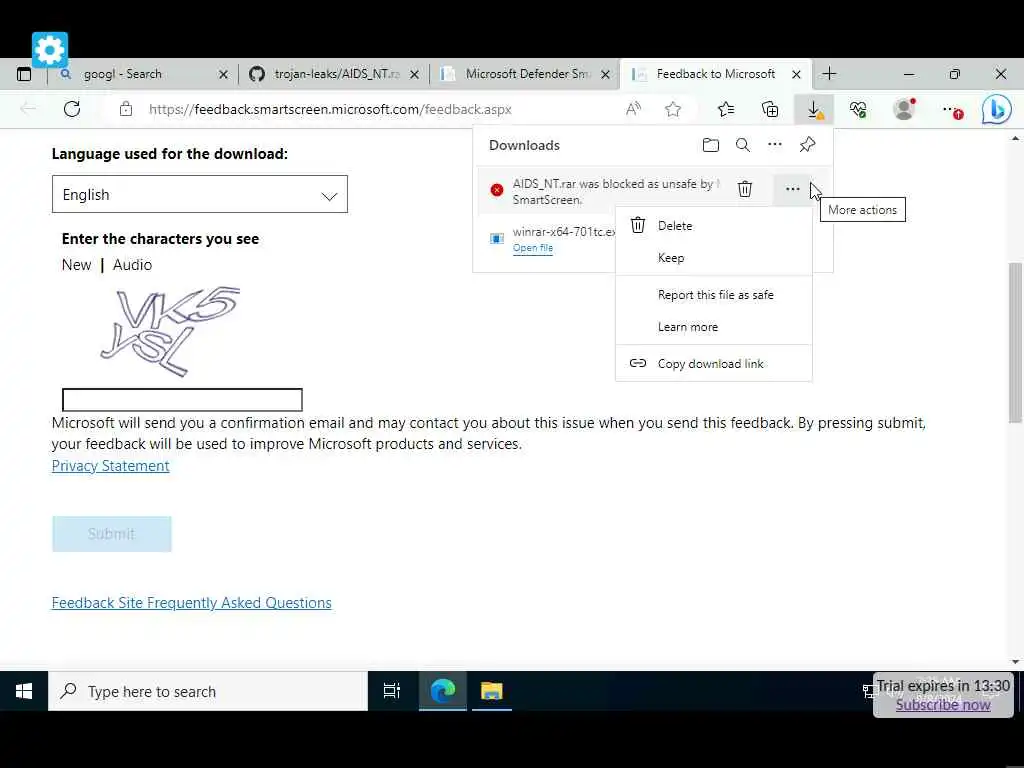
Task: Choose Keep in the context menu
Action: pyautogui.click(x=714, y=258)
